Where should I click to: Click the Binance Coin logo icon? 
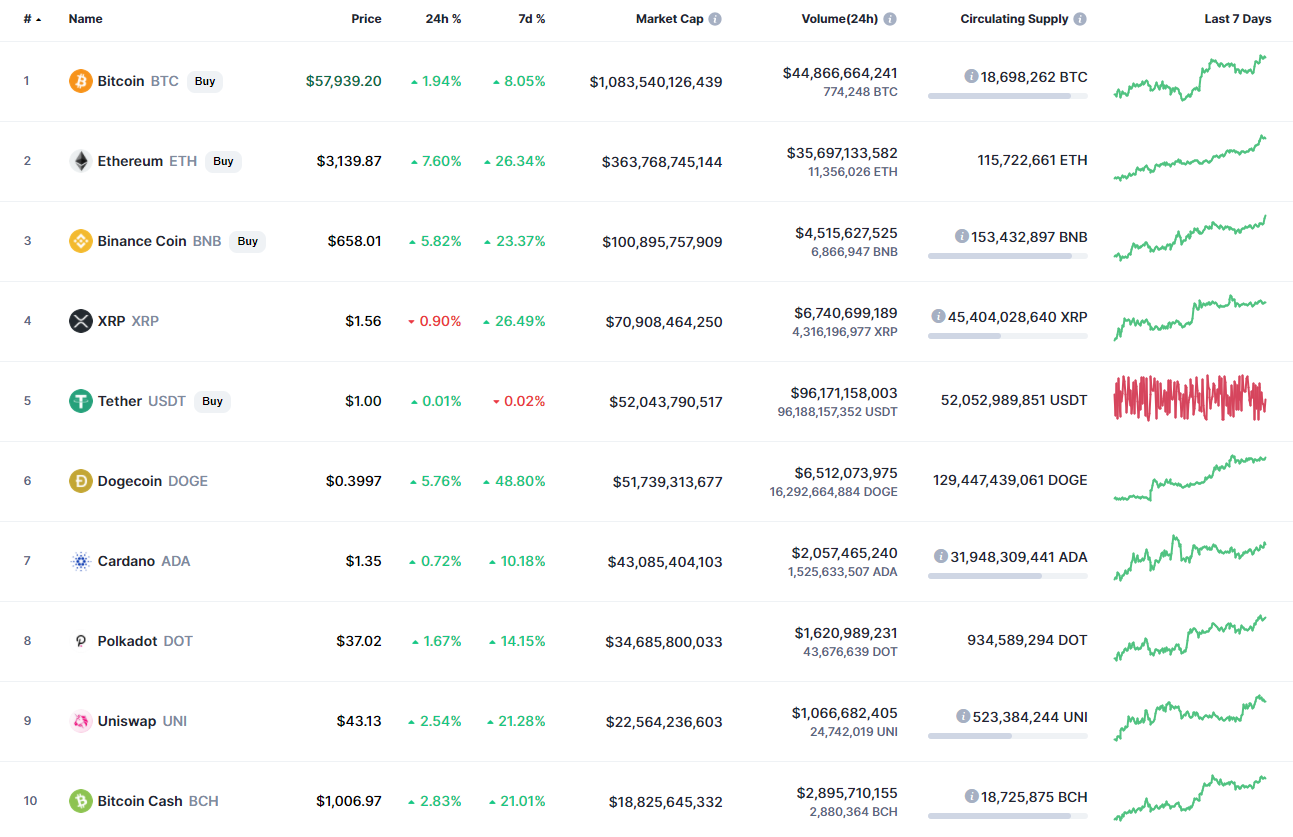81,241
